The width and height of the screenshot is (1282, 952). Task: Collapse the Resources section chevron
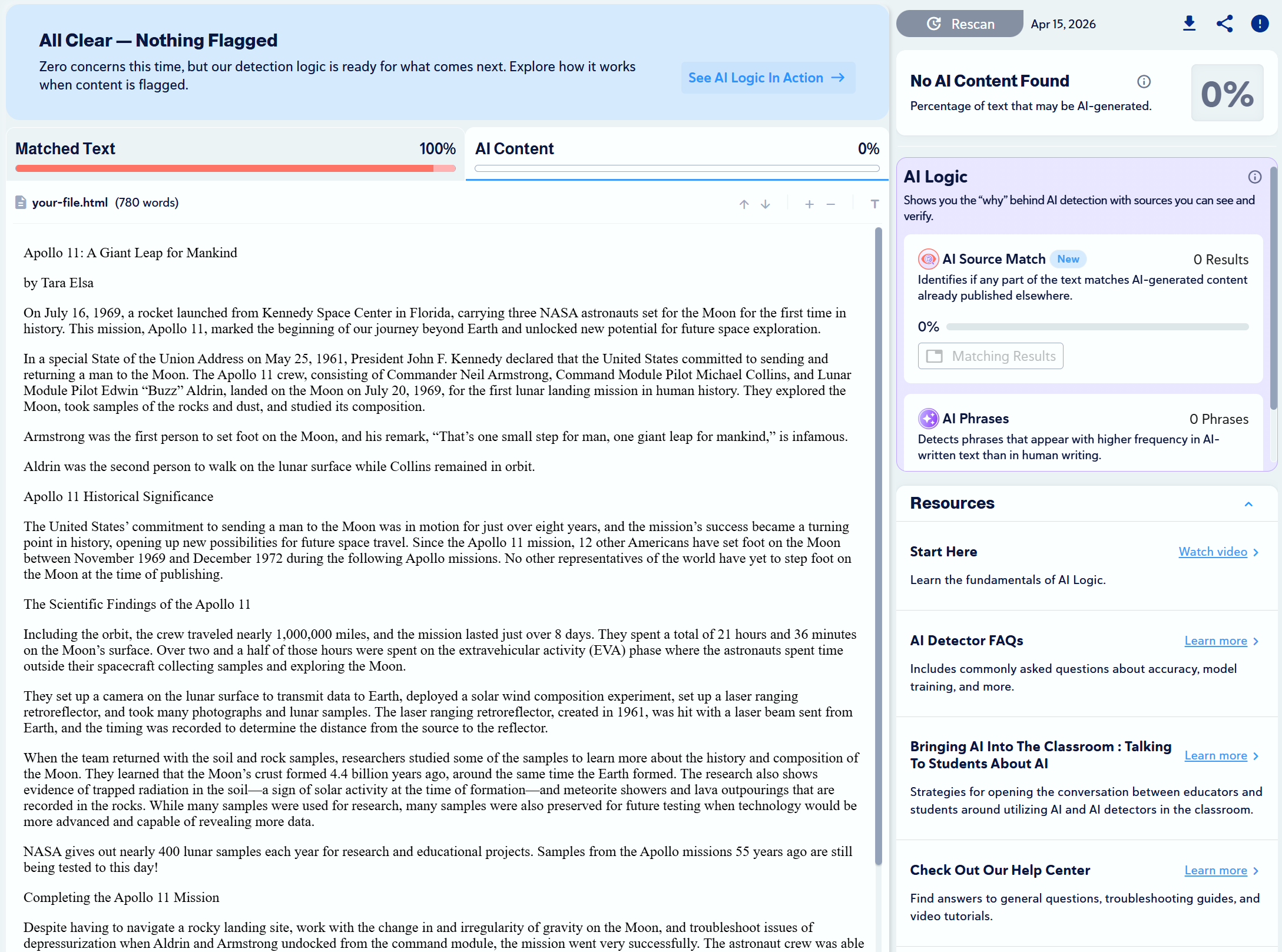tap(1248, 504)
